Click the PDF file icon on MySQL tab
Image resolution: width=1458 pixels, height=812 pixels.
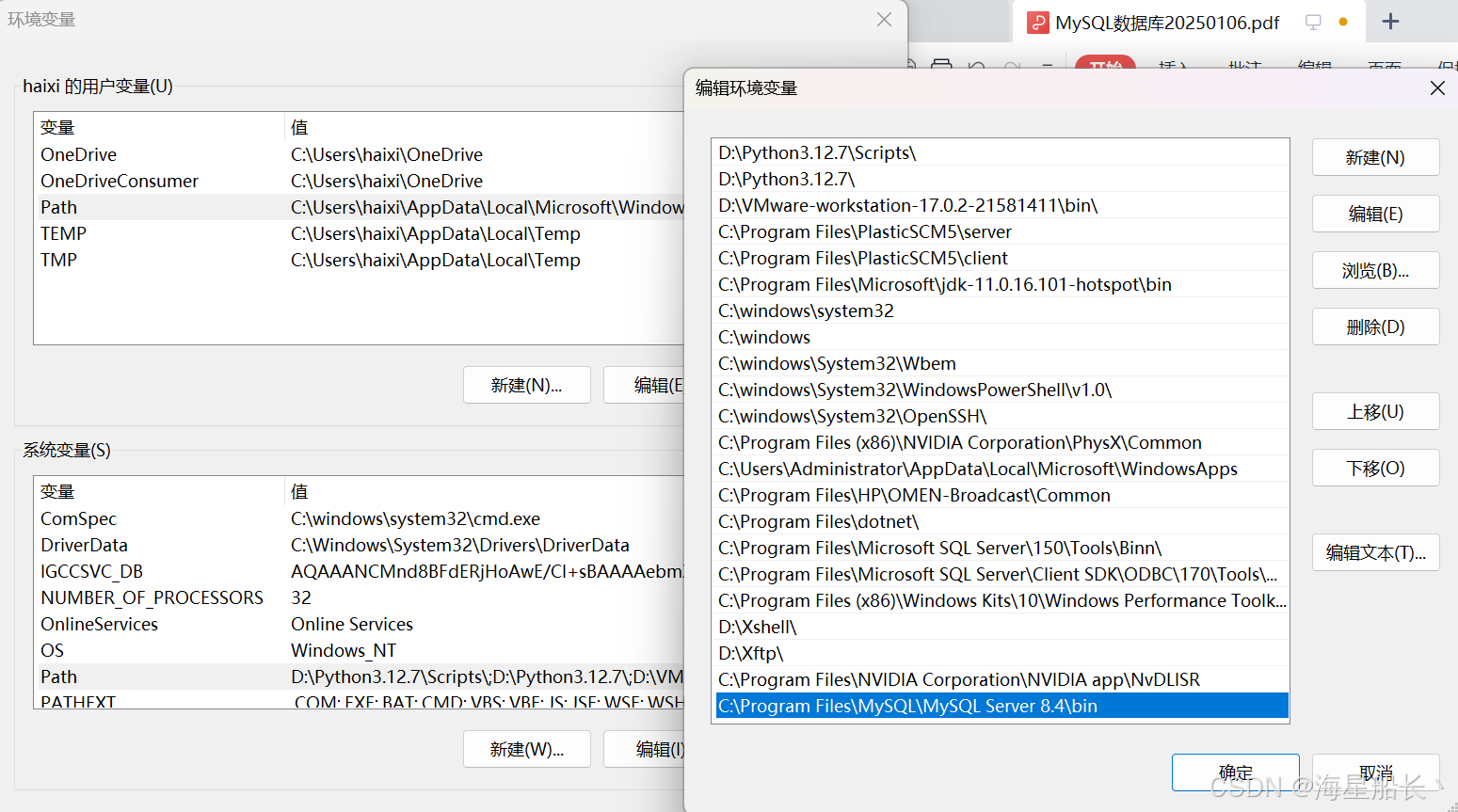point(1037,23)
